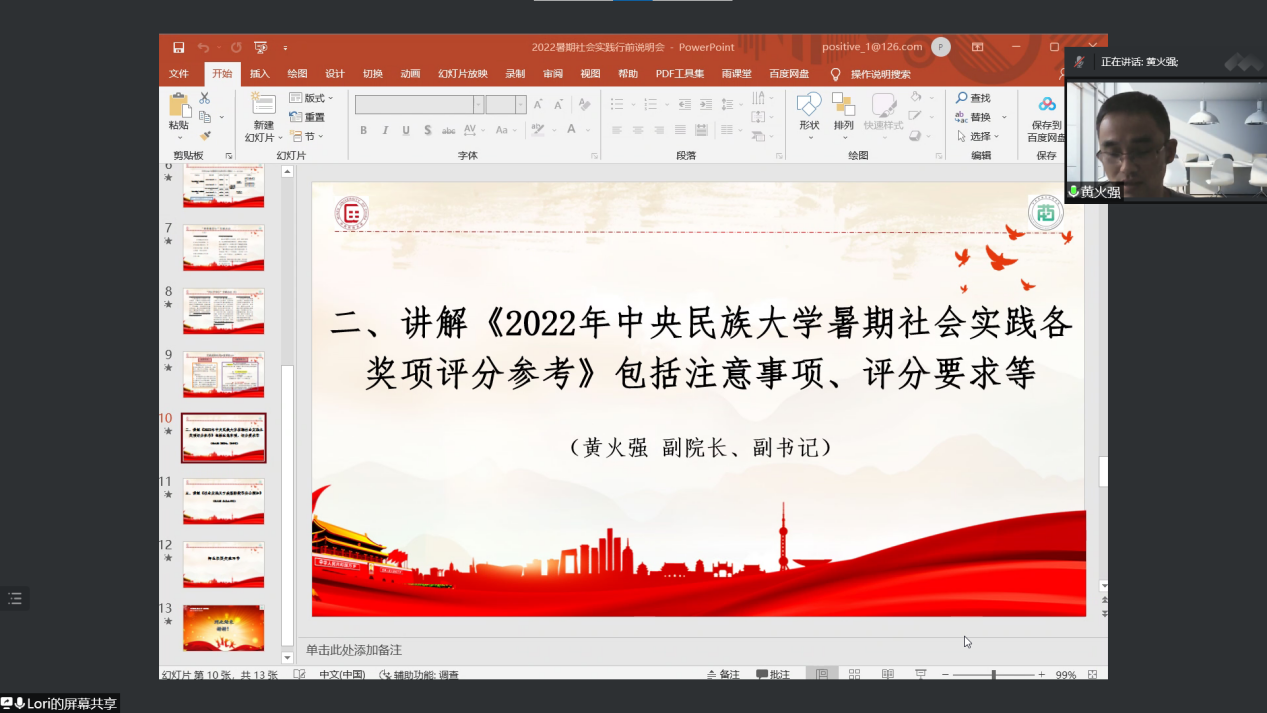The image size is (1267, 713).
Task: Toggle the Notes (备注) pane in status bar
Action: [x=723, y=675]
